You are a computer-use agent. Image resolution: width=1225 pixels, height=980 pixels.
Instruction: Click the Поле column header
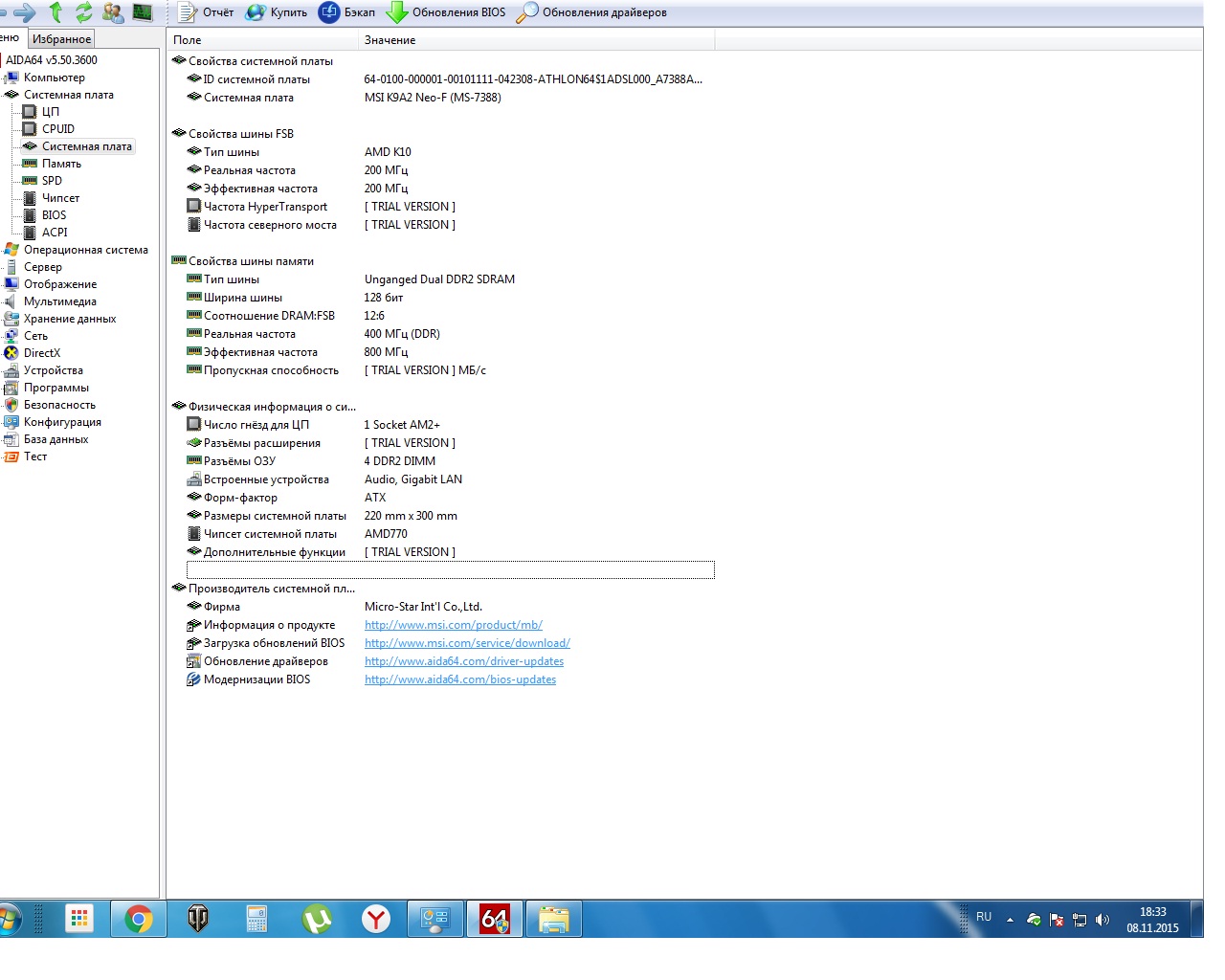coord(188,40)
